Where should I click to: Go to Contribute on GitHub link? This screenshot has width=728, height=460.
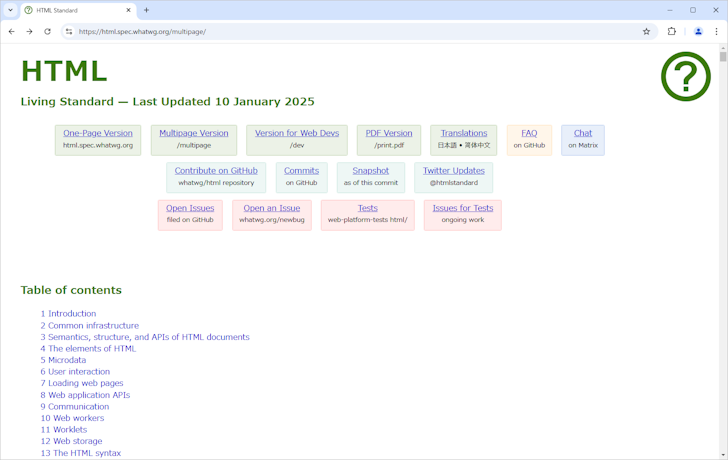216,171
